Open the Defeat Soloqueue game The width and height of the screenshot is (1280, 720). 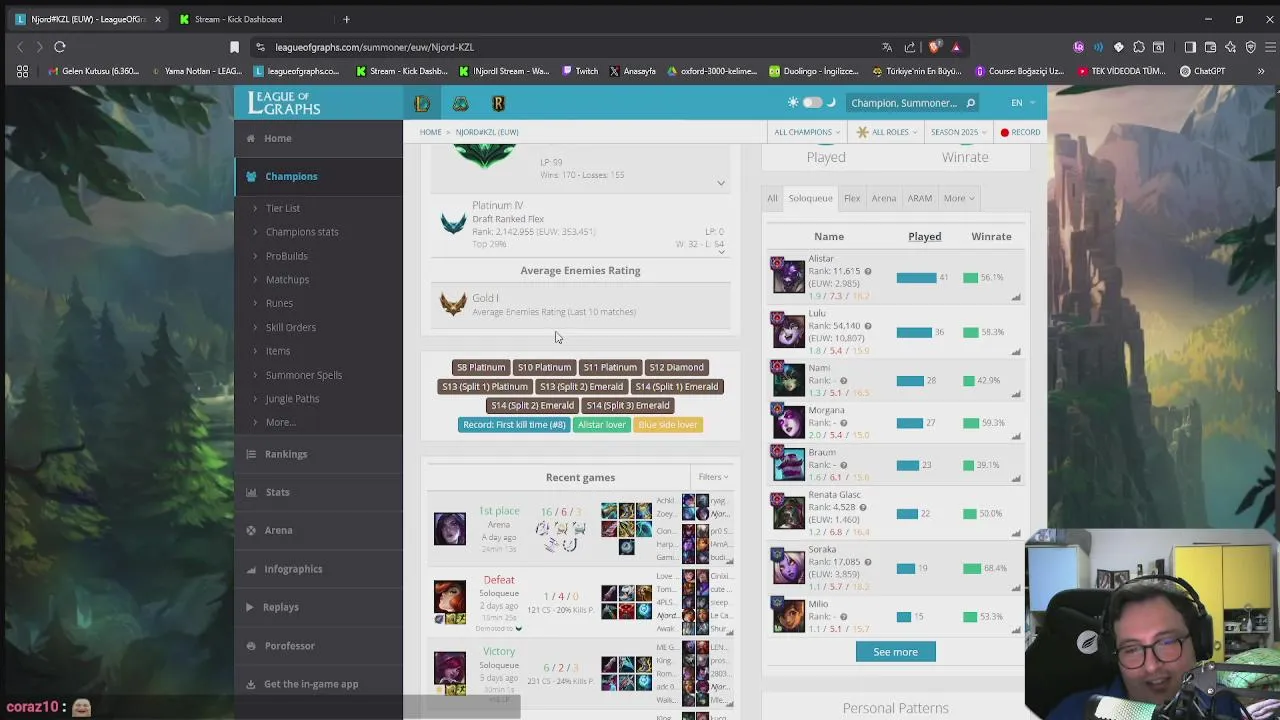point(580,602)
